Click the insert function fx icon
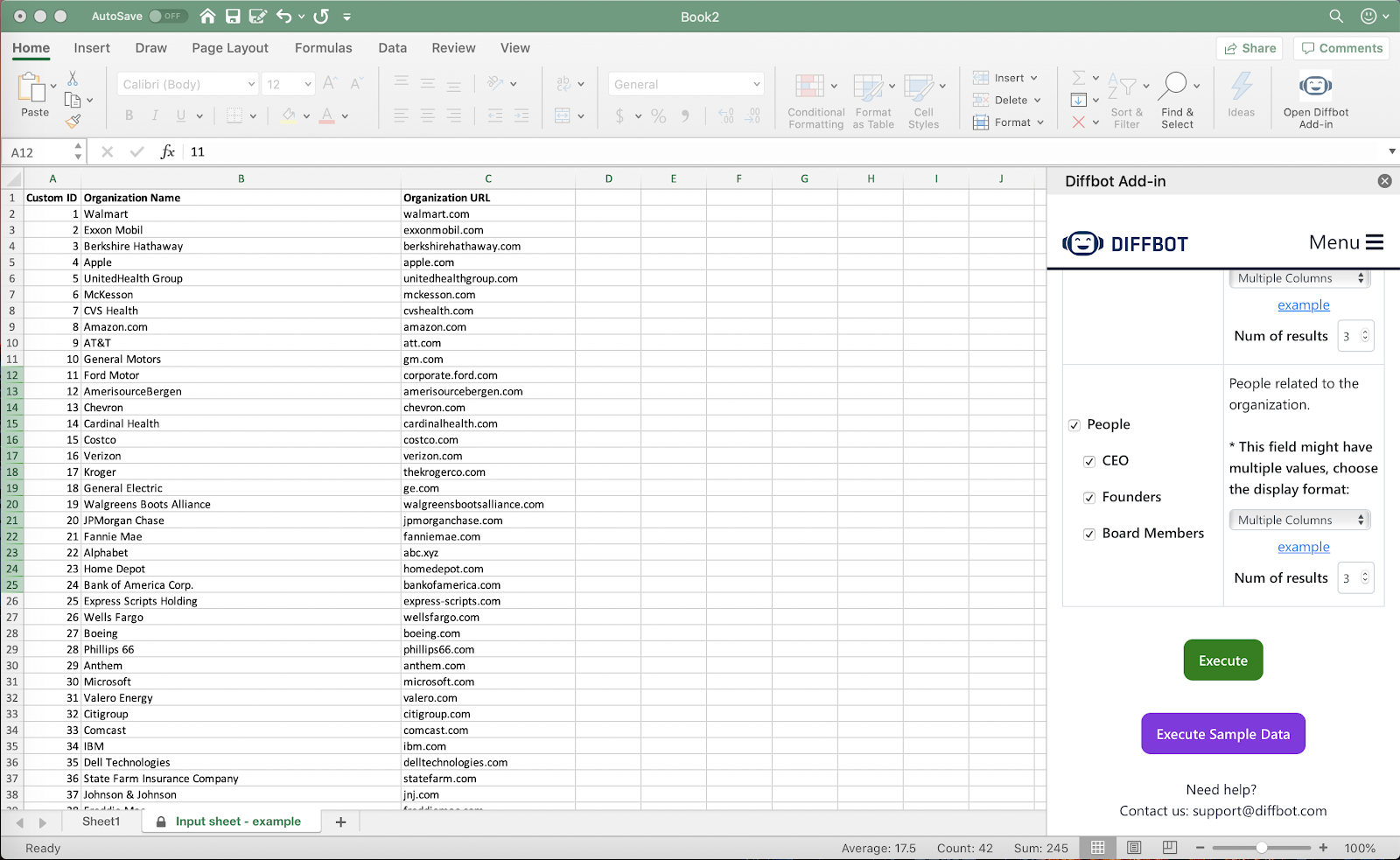Viewport: 1400px width, 860px height. (167, 151)
